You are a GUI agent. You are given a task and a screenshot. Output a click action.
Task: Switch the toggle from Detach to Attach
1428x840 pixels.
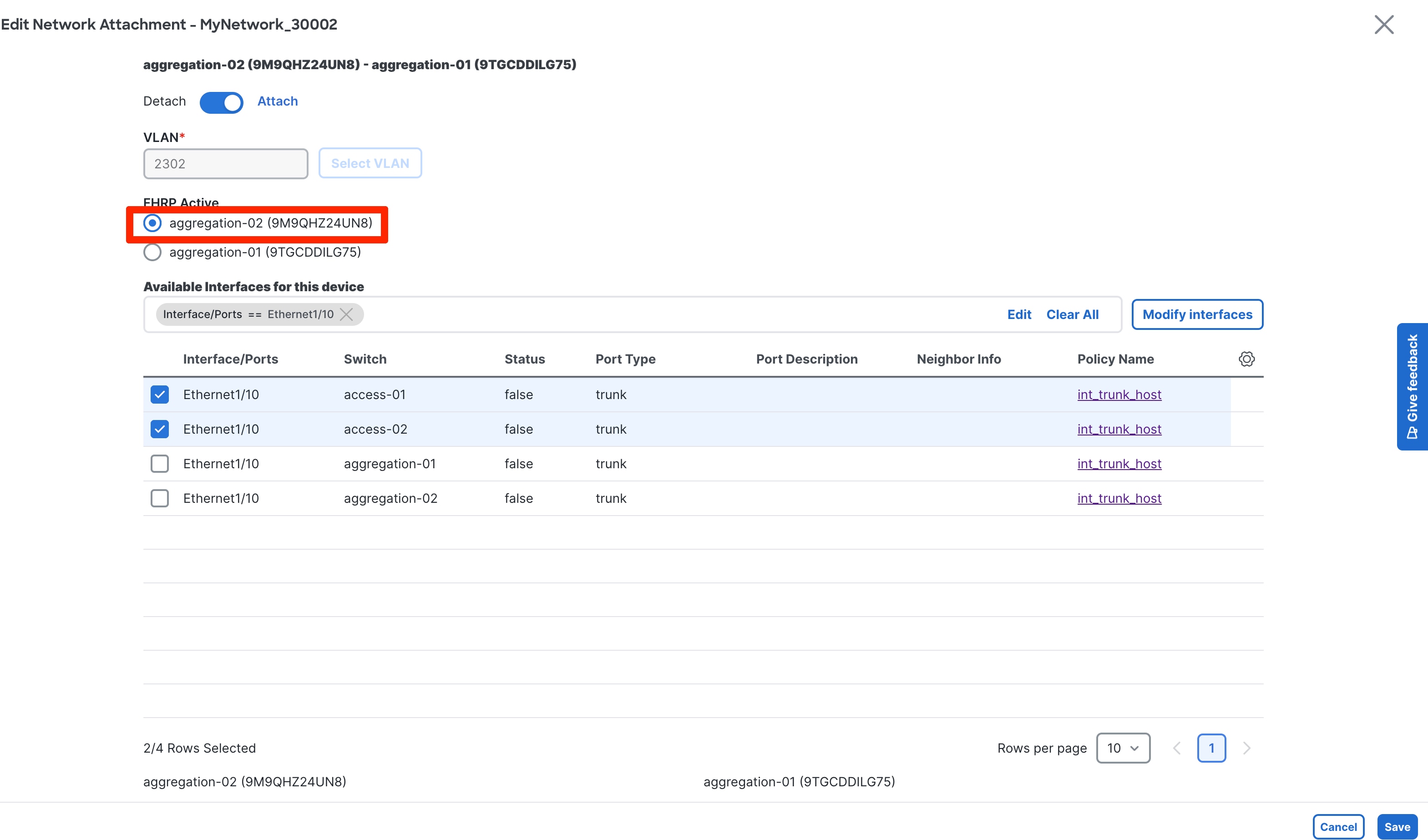pyautogui.click(x=222, y=102)
